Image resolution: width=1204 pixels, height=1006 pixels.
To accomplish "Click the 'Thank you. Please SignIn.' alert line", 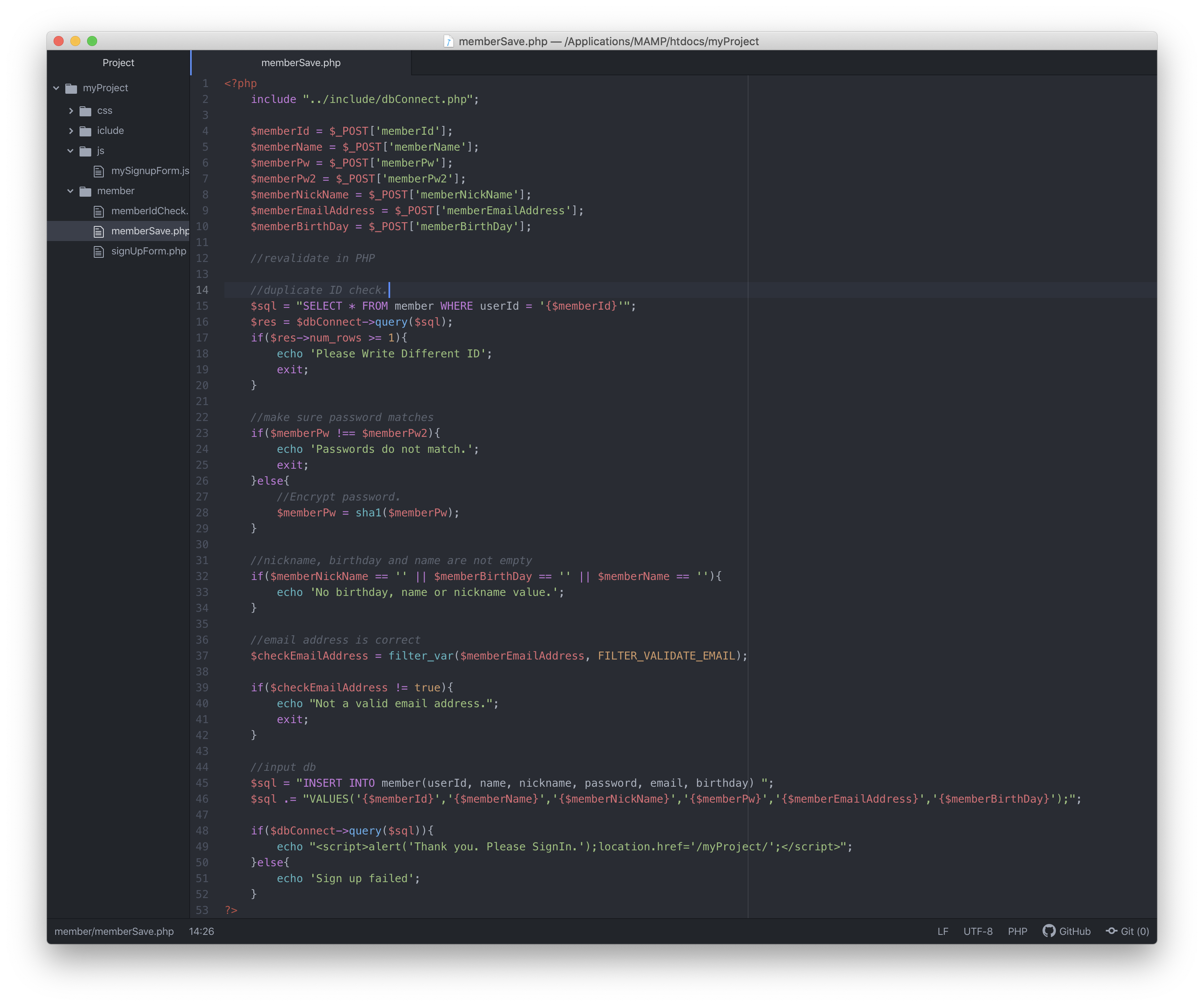I will (565, 846).
